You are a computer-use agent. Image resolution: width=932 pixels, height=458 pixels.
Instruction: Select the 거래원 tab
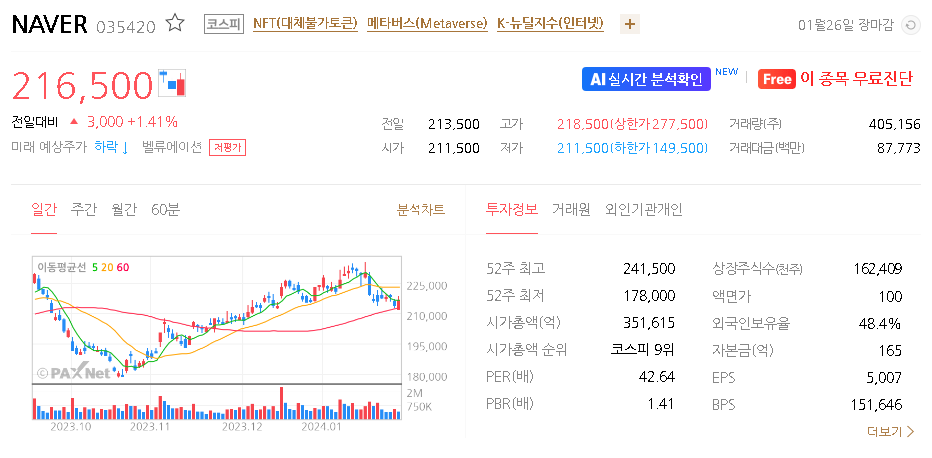[571, 210]
